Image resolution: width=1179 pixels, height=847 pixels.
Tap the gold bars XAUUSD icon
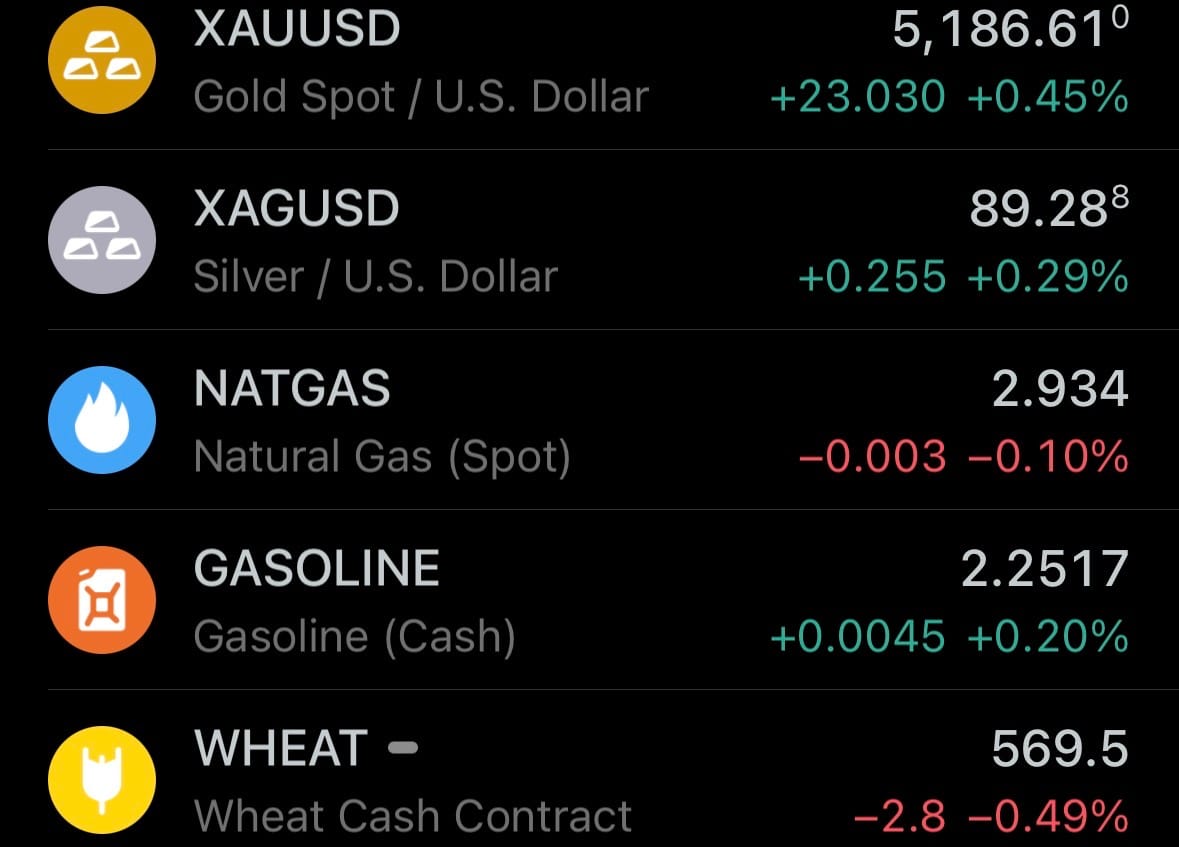pos(102,61)
